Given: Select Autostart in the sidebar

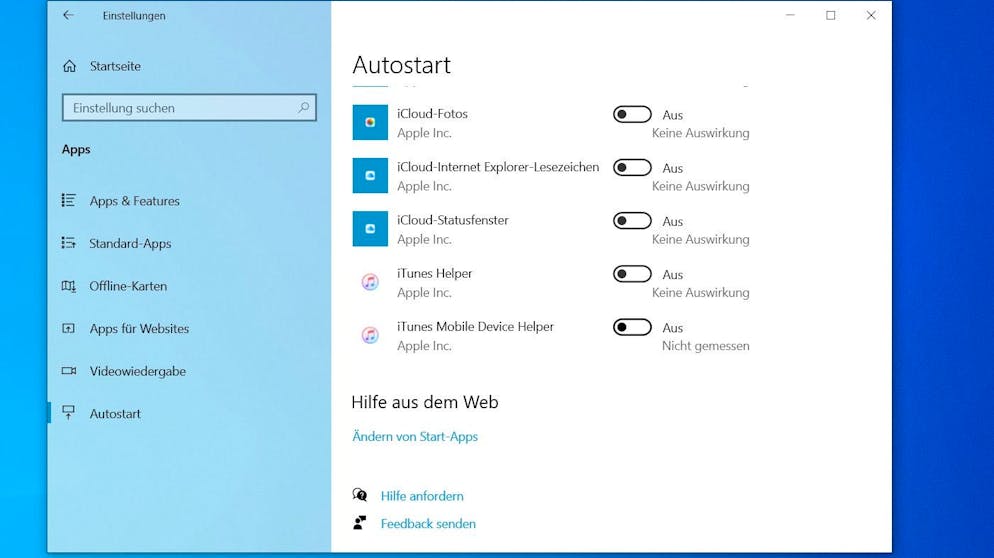Looking at the screenshot, I should coord(115,413).
